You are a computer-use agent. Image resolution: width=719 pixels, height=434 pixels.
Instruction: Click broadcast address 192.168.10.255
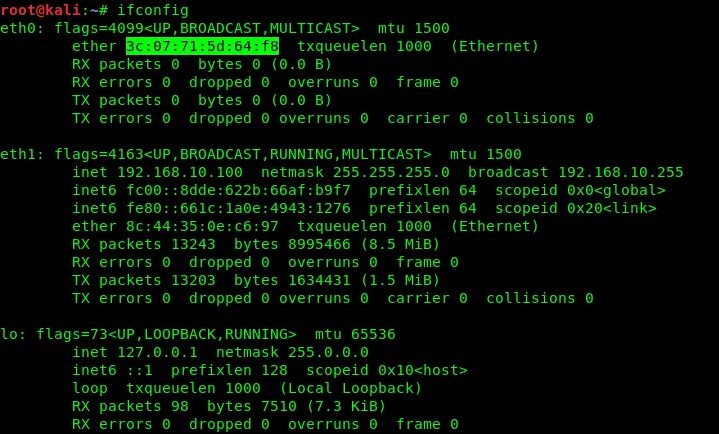point(621,172)
